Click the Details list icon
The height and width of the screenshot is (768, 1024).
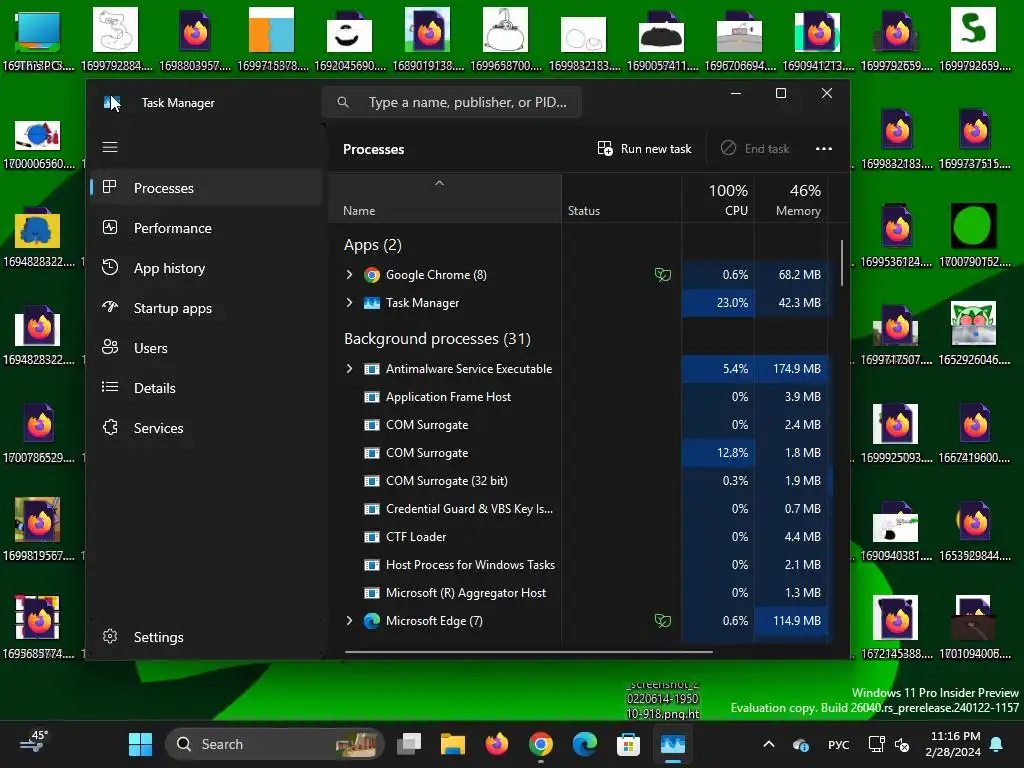pos(110,387)
